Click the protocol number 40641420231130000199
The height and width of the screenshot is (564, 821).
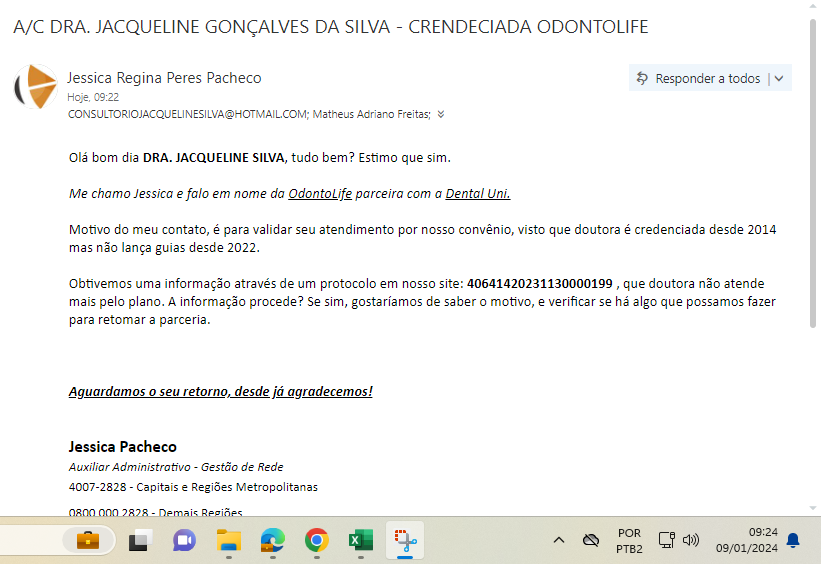tap(539, 284)
